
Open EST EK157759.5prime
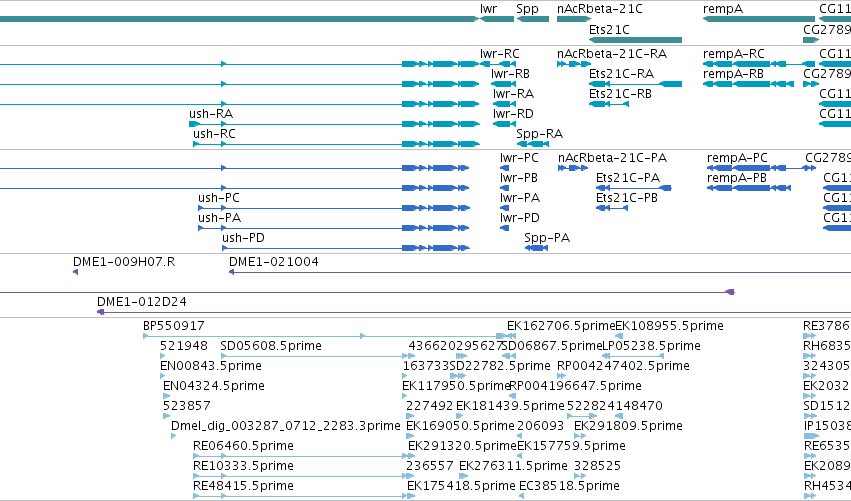(571, 446)
